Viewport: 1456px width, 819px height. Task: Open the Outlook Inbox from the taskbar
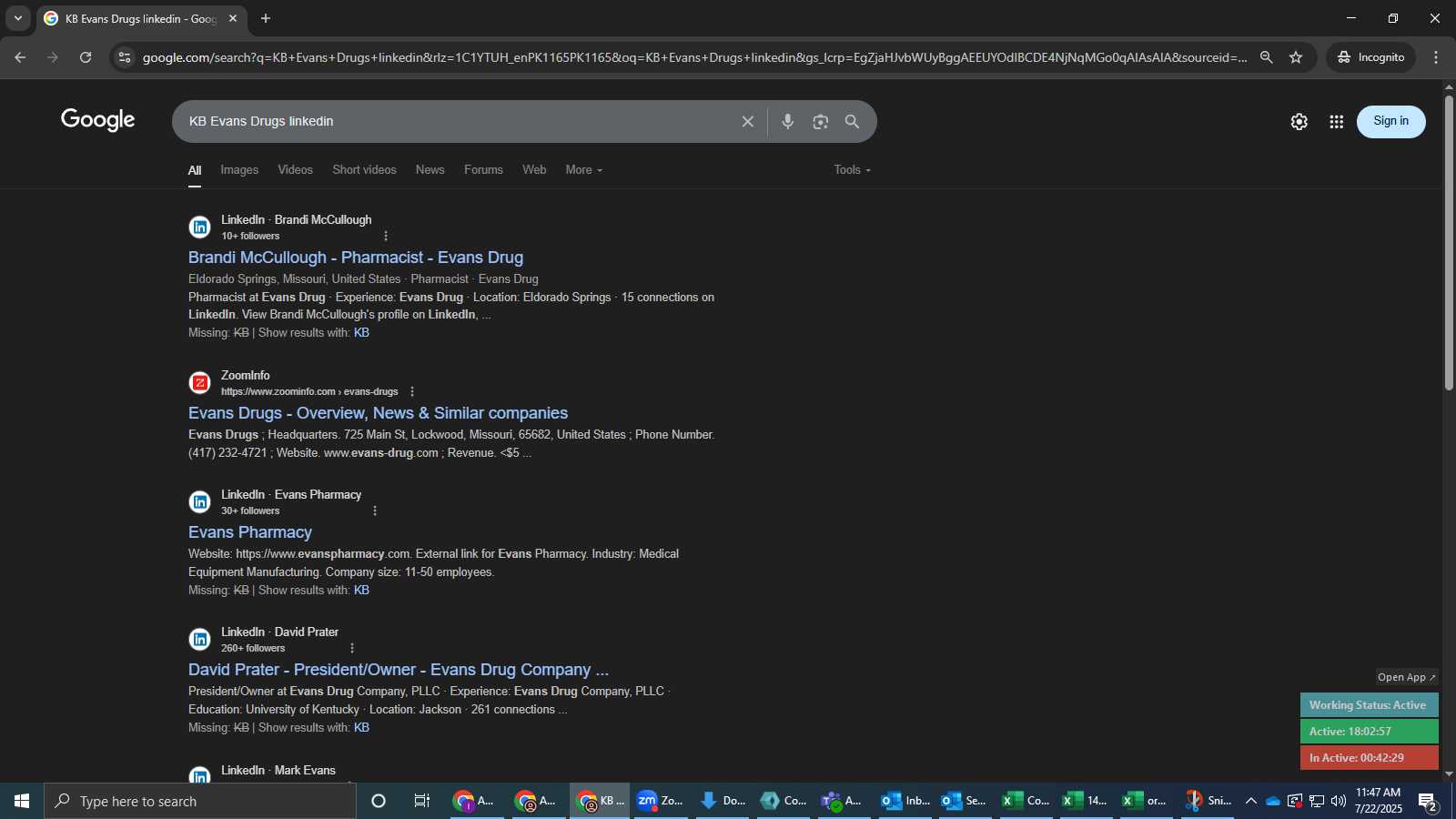pyautogui.click(x=905, y=801)
